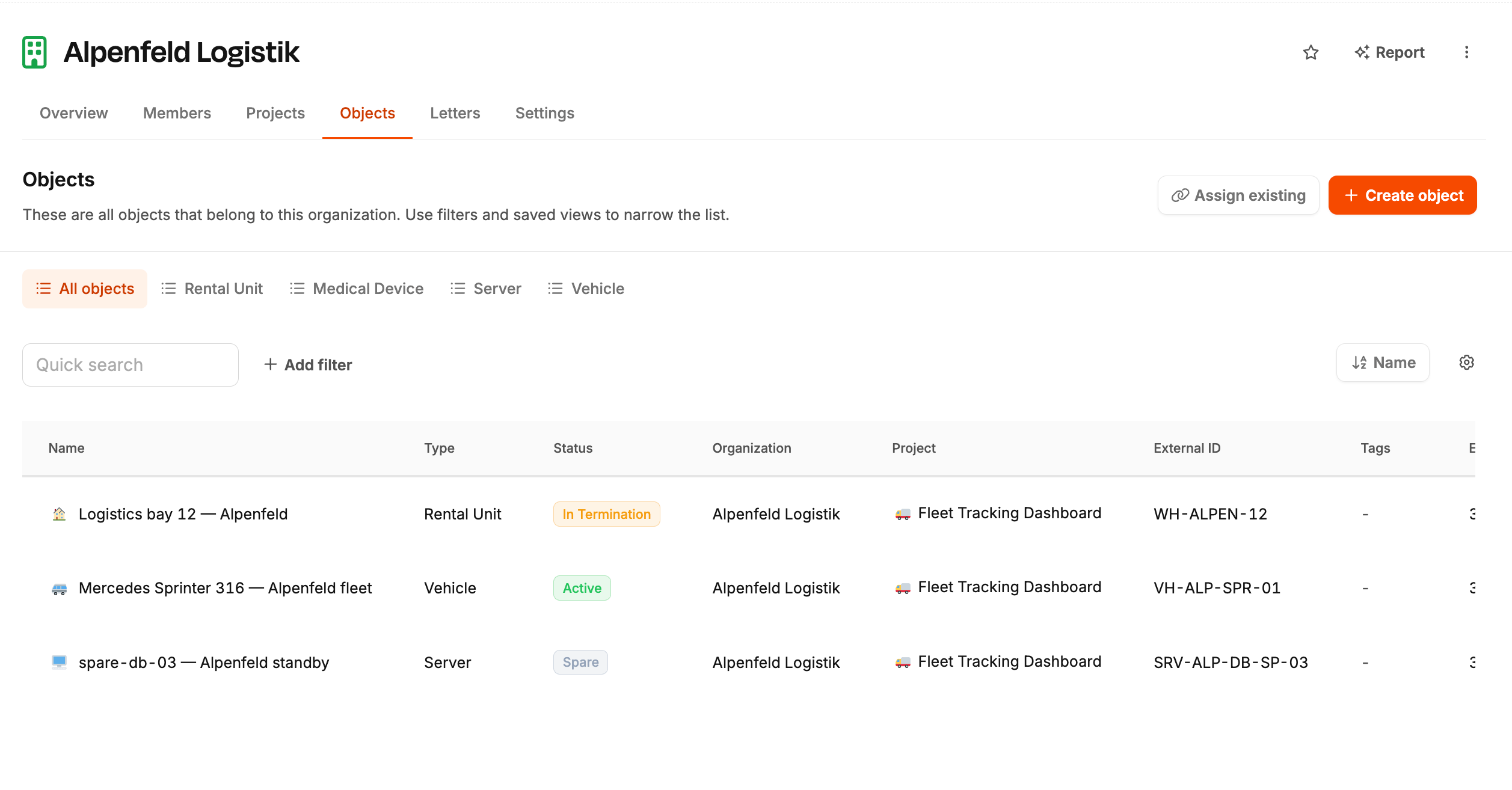This screenshot has height=790, width=1512.
Task: Click the Create object button
Action: tap(1402, 195)
